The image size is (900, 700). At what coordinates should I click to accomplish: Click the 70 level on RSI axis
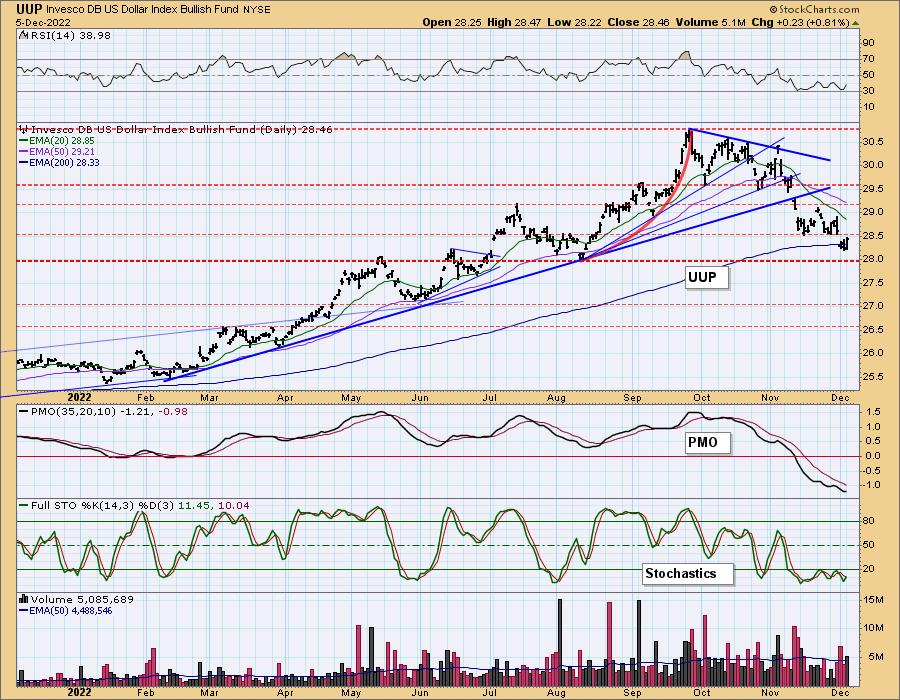(x=868, y=59)
